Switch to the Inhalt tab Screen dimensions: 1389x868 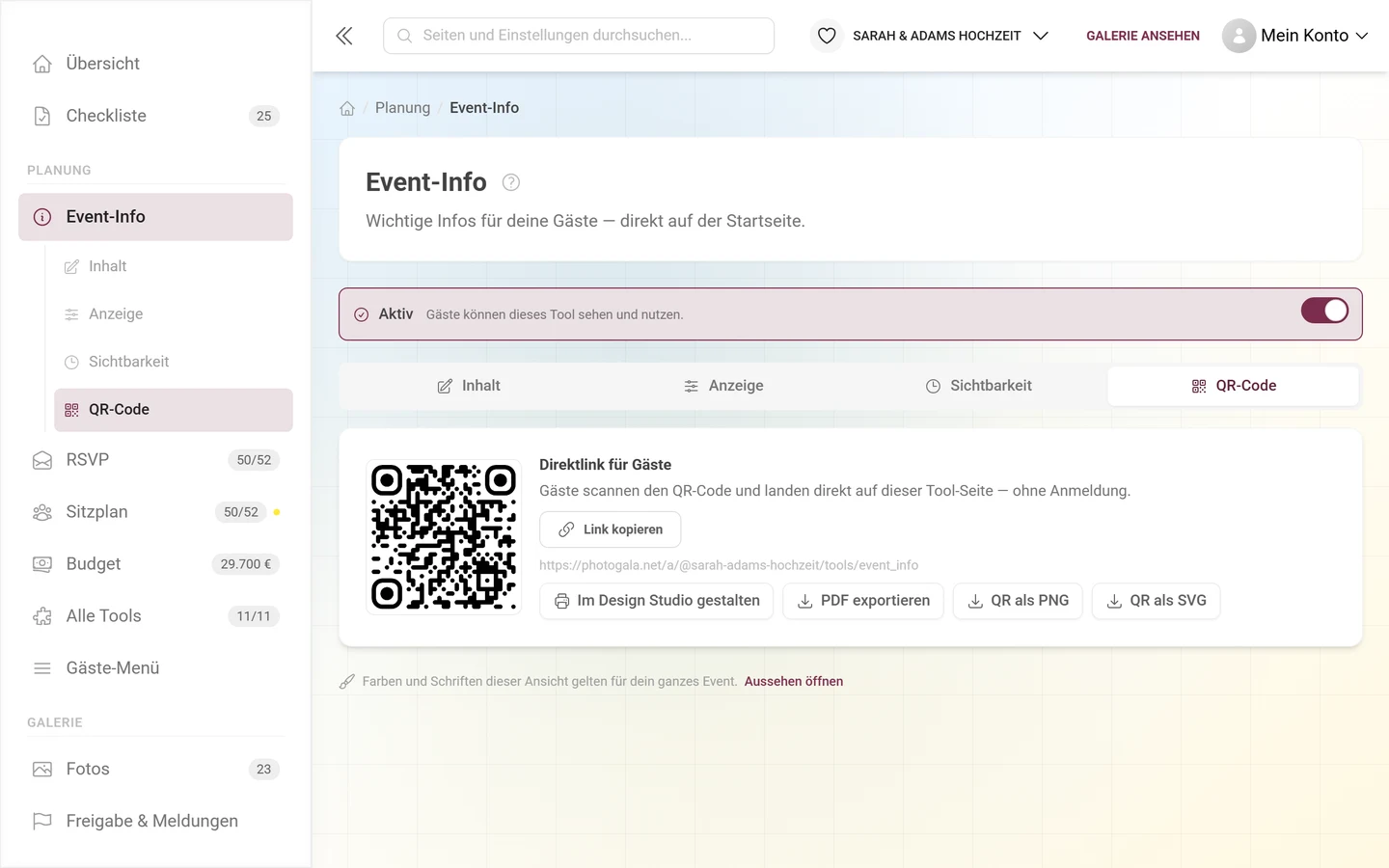468,386
